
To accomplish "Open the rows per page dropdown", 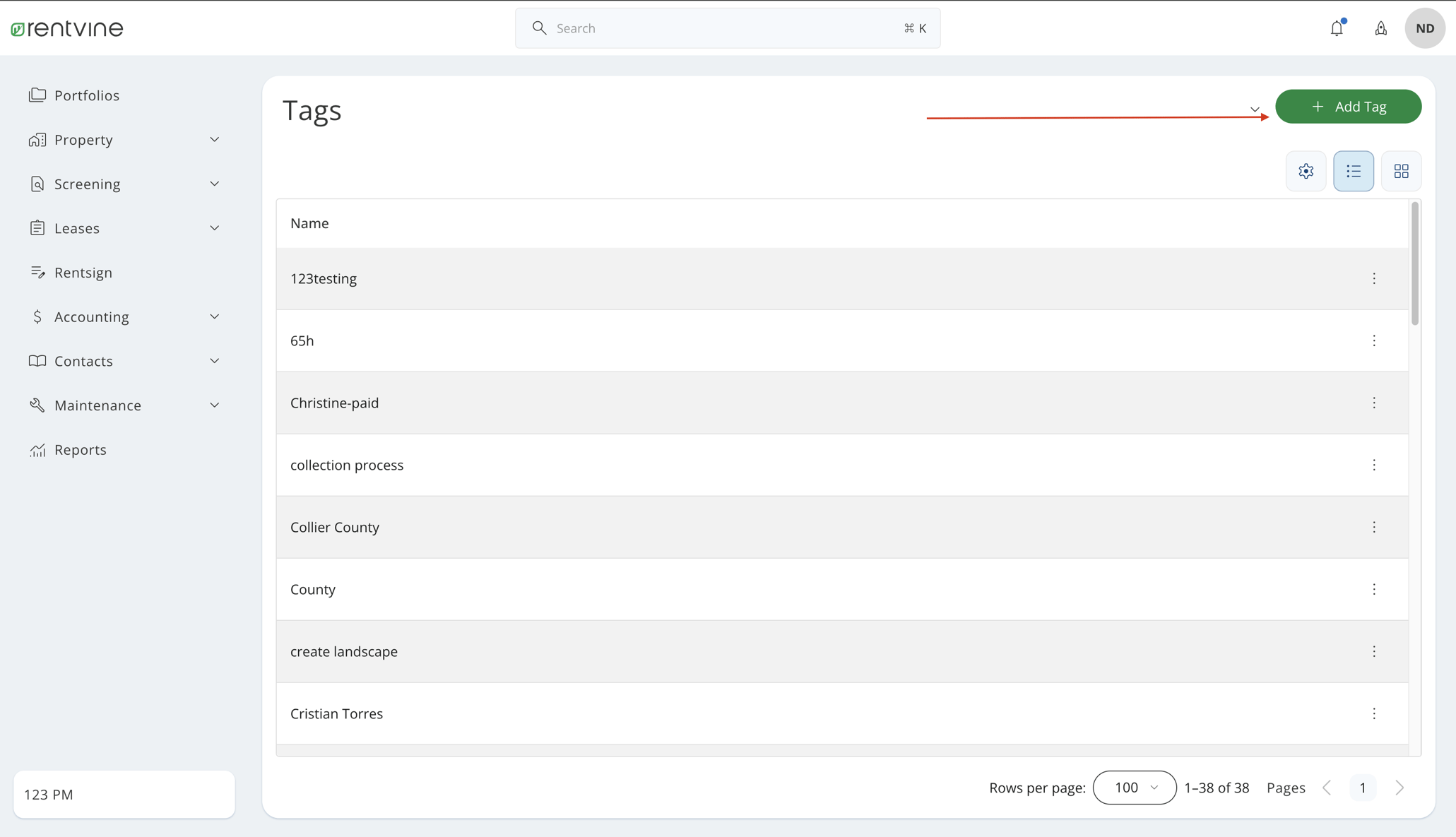I will 1134,788.
